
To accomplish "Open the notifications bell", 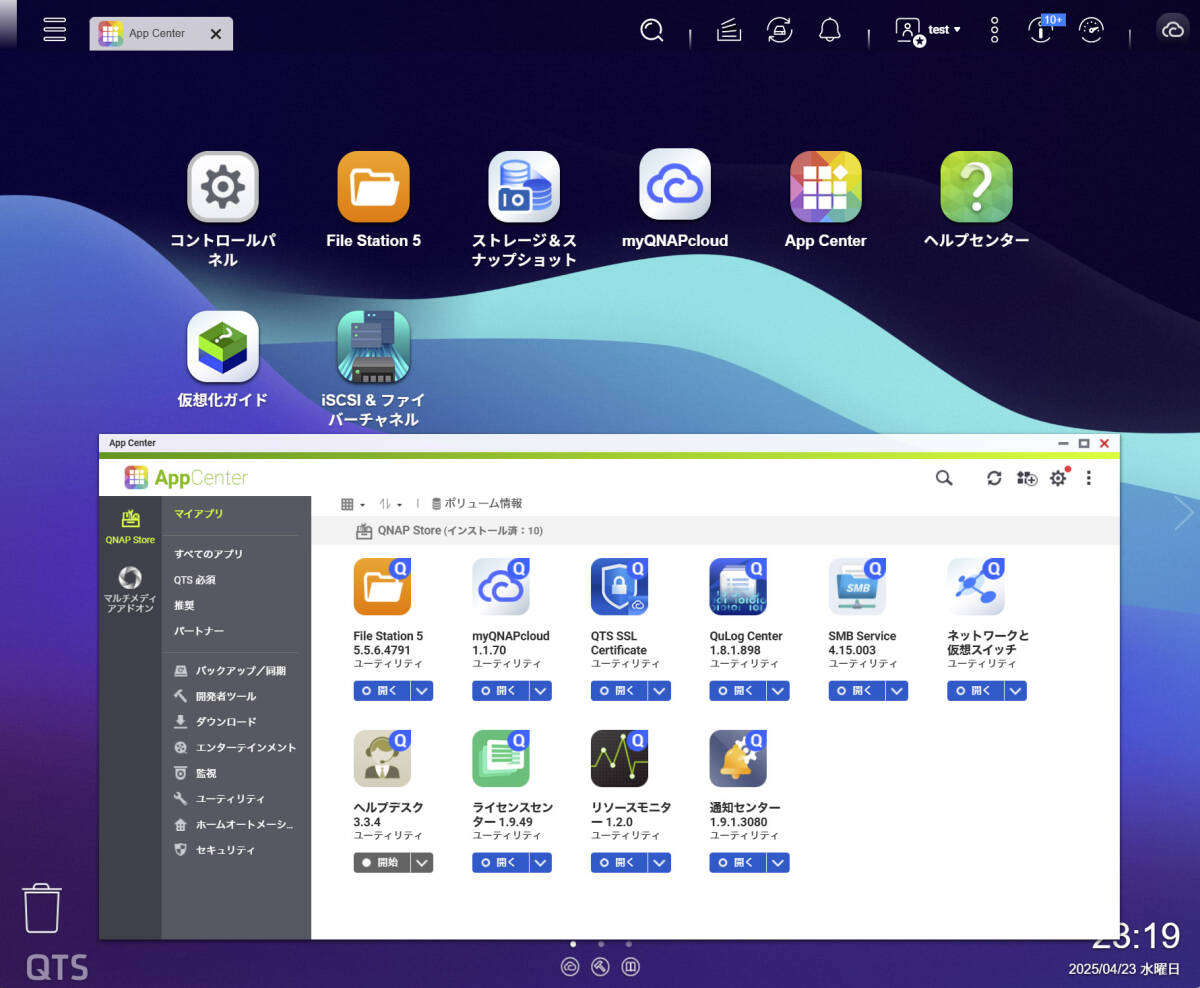I will (x=829, y=31).
